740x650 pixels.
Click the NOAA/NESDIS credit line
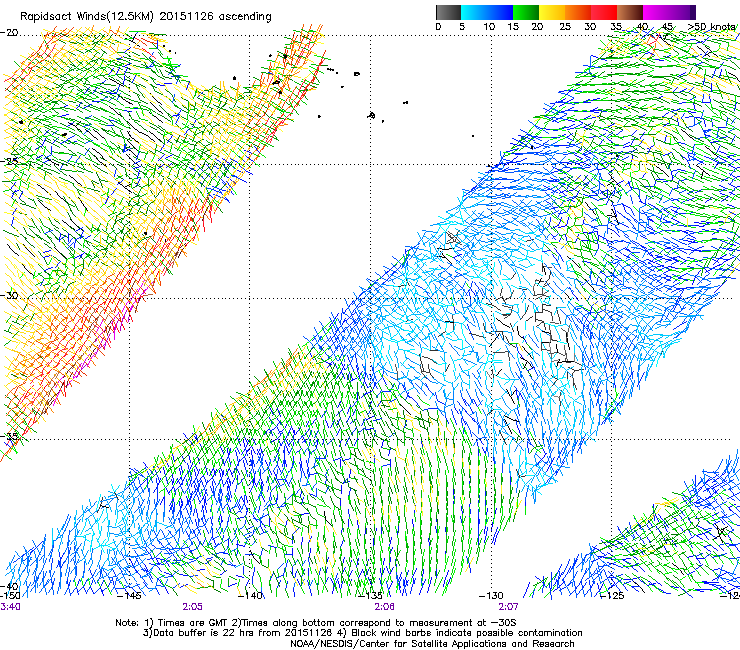pyautogui.click(x=432, y=643)
